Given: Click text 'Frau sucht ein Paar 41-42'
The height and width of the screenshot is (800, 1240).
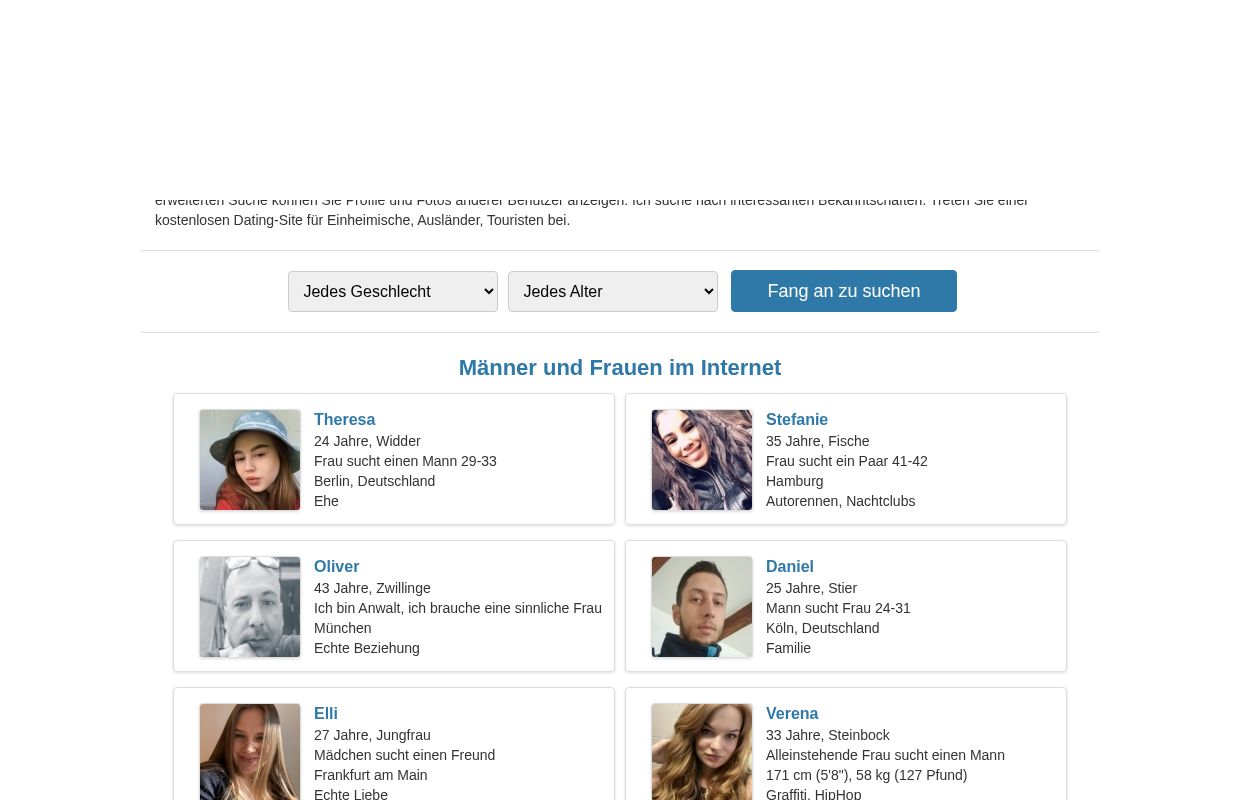Looking at the screenshot, I should click(x=847, y=461).
